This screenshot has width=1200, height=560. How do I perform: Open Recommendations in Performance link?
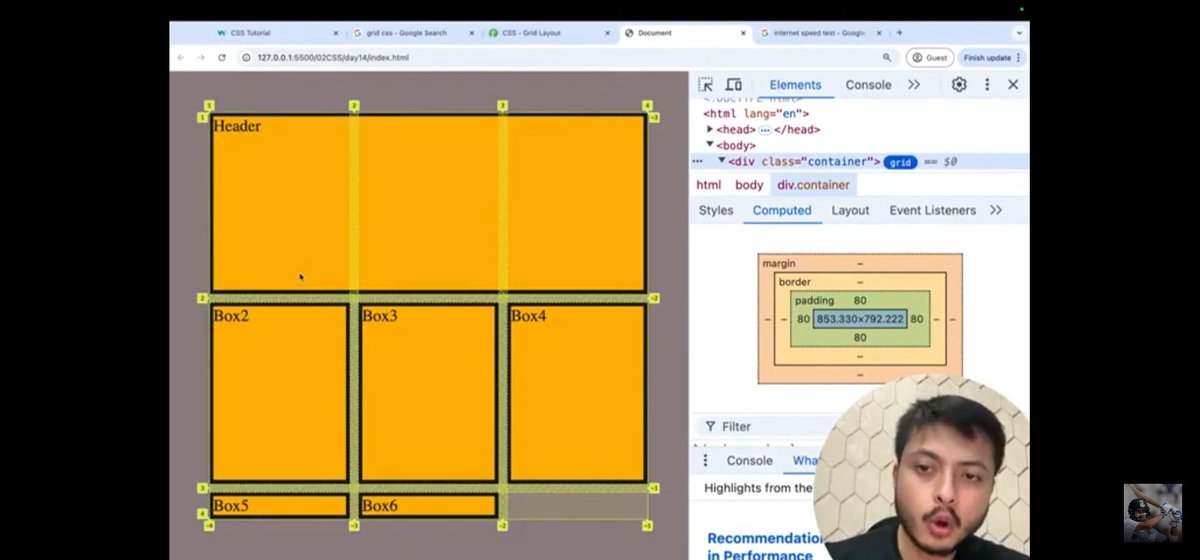765,547
